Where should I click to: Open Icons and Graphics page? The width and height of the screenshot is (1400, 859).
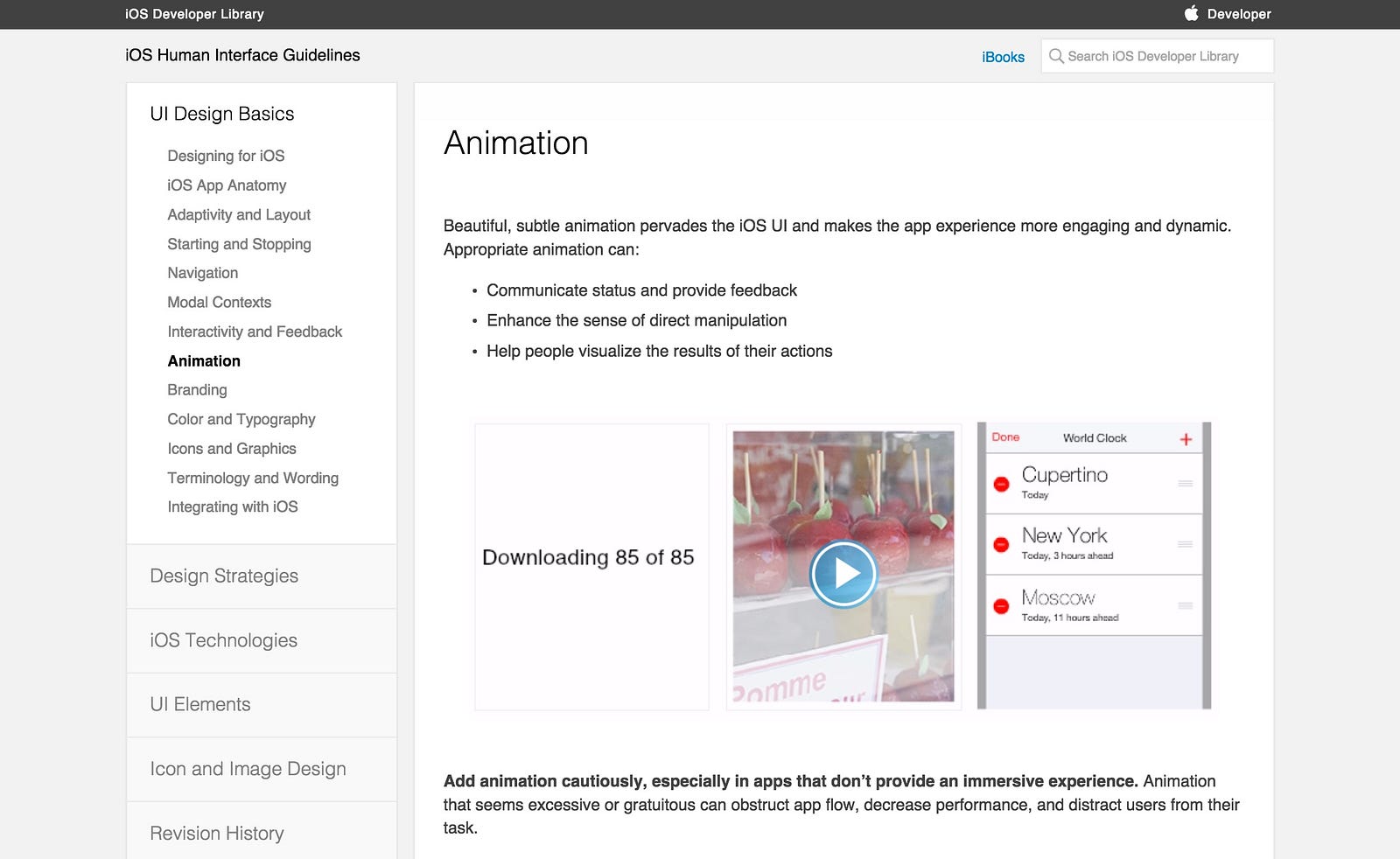tap(232, 449)
